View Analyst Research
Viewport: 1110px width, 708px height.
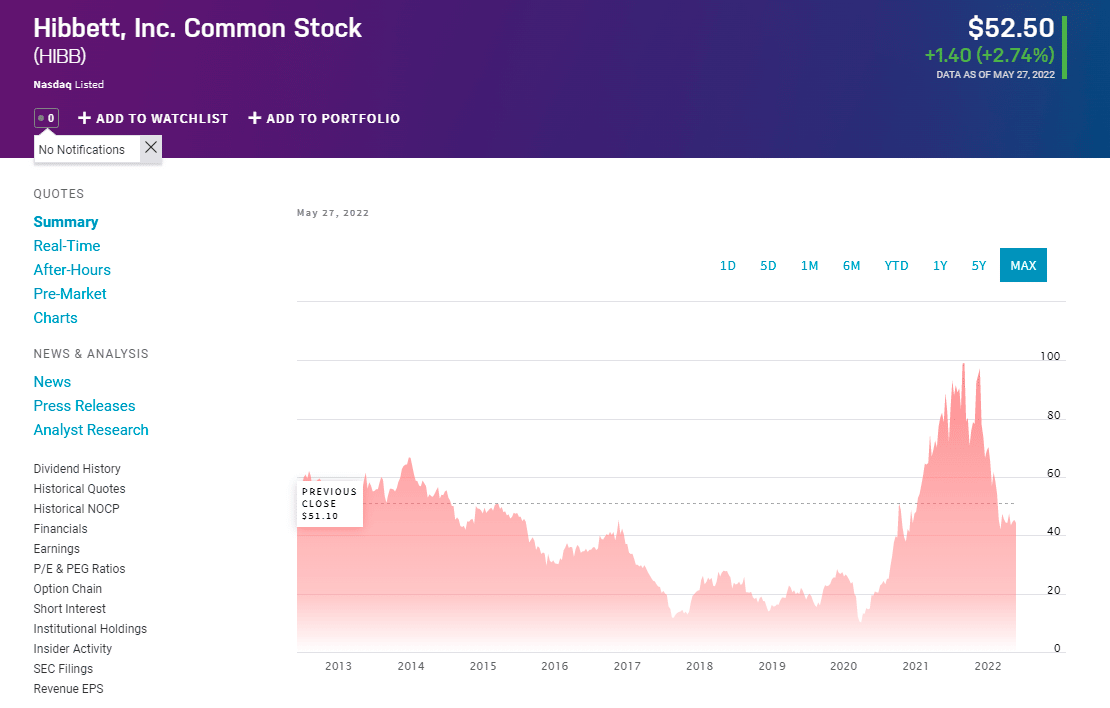[x=91, y=430]
